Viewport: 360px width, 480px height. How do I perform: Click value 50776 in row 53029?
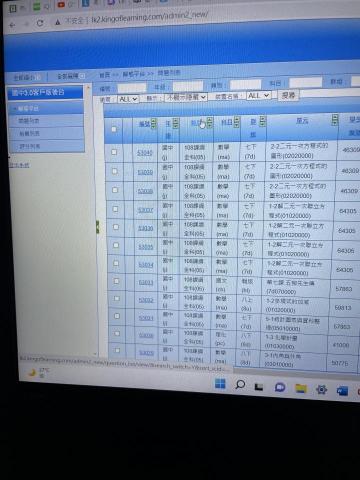pyautogui.click(x=340, y=363)
